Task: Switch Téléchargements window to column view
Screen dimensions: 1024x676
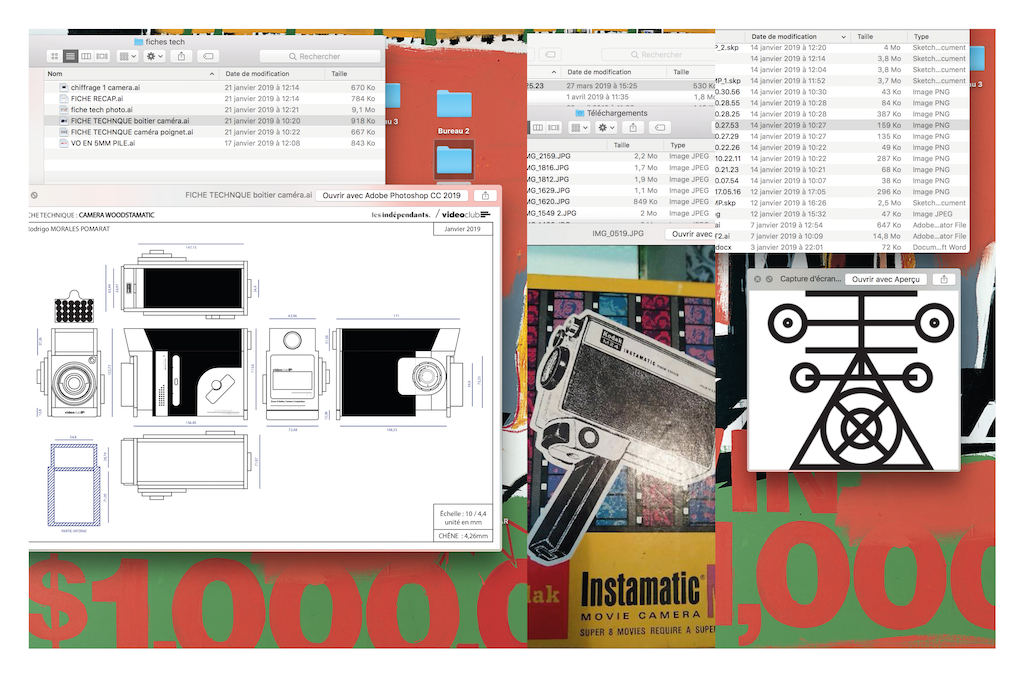Action: tap(537, 127)
